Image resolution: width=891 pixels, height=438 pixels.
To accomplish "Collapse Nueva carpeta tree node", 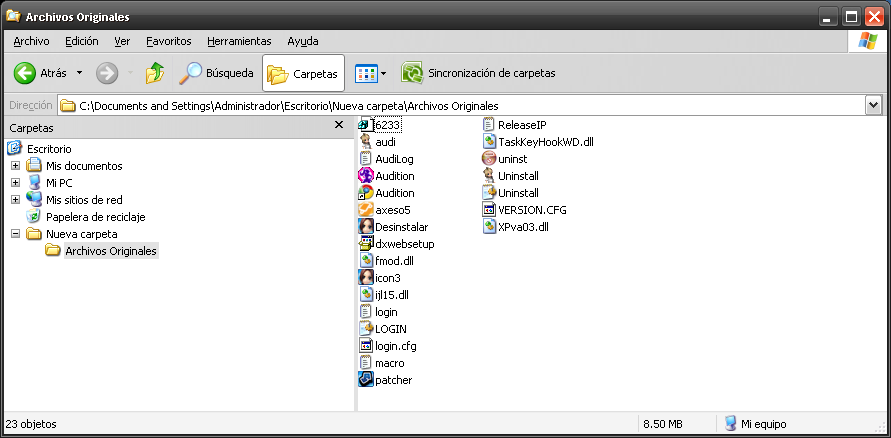I will pyautogui.click(x=15, y=234).
